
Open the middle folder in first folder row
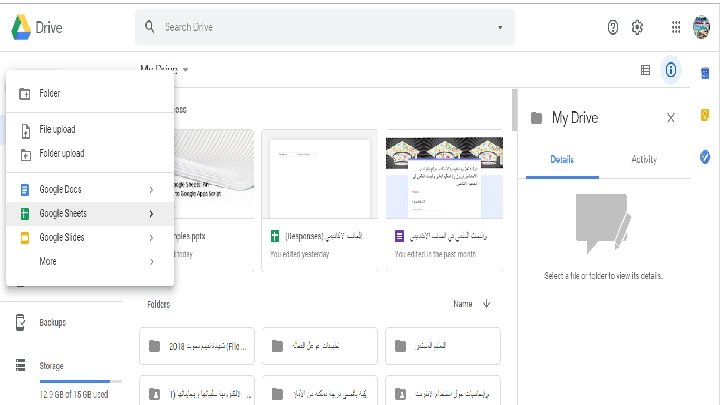320,346
